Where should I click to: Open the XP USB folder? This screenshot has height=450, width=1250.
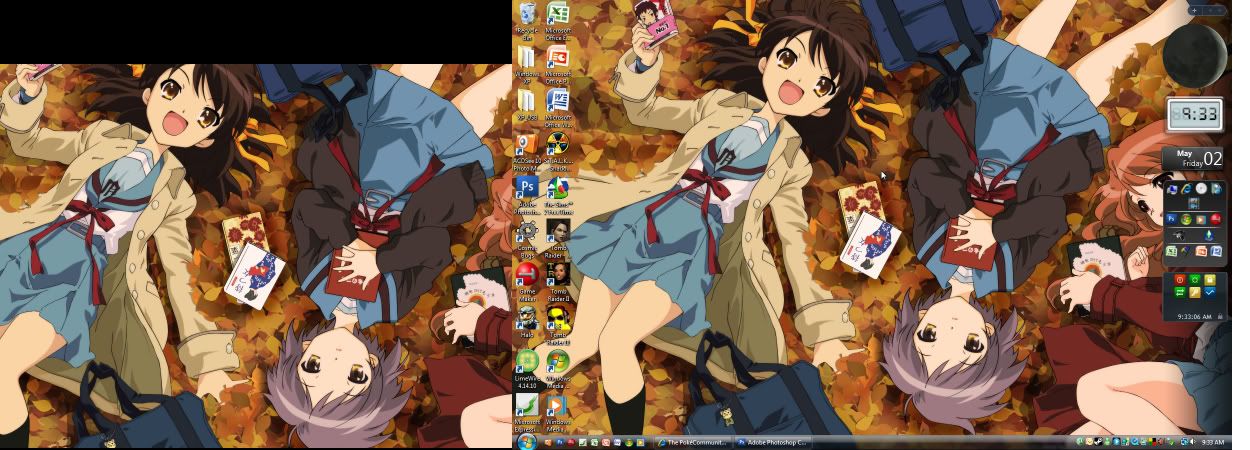tap(527, 107)
